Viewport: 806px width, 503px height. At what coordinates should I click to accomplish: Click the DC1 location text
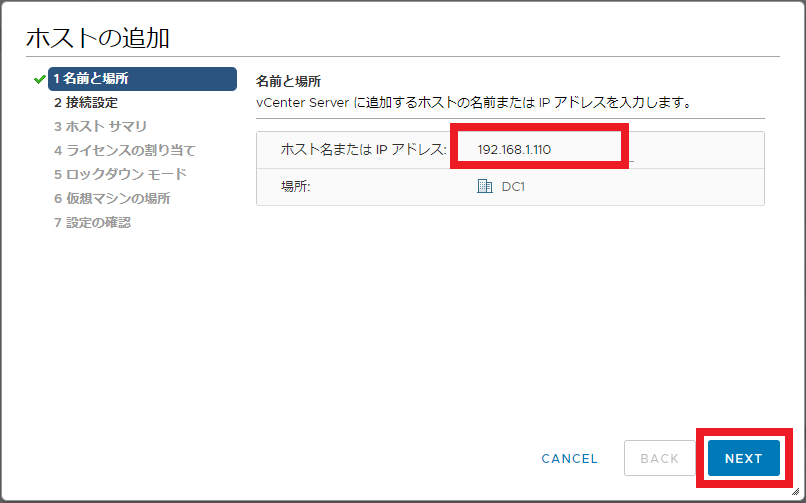(513, 187)
